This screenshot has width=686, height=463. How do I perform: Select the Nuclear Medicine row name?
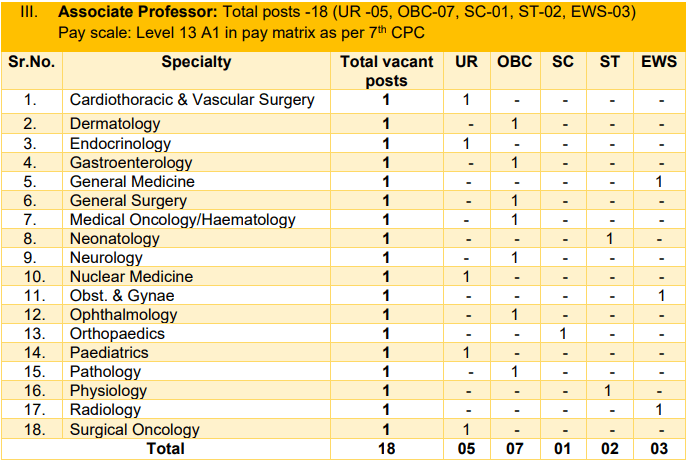click(x=131, y=276)
